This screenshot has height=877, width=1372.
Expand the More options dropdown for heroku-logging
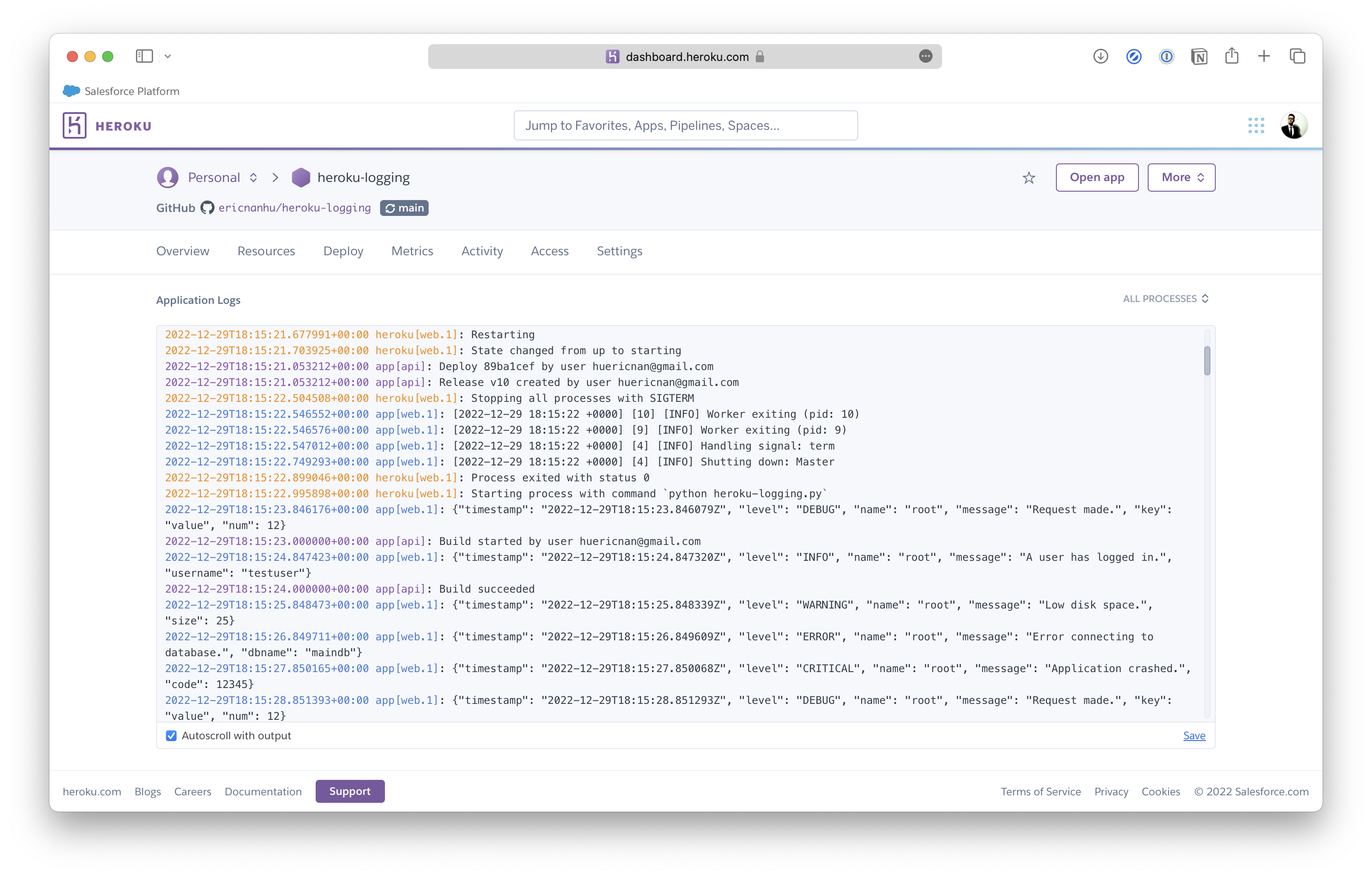pyautogui.click(x=1181, y=178)
